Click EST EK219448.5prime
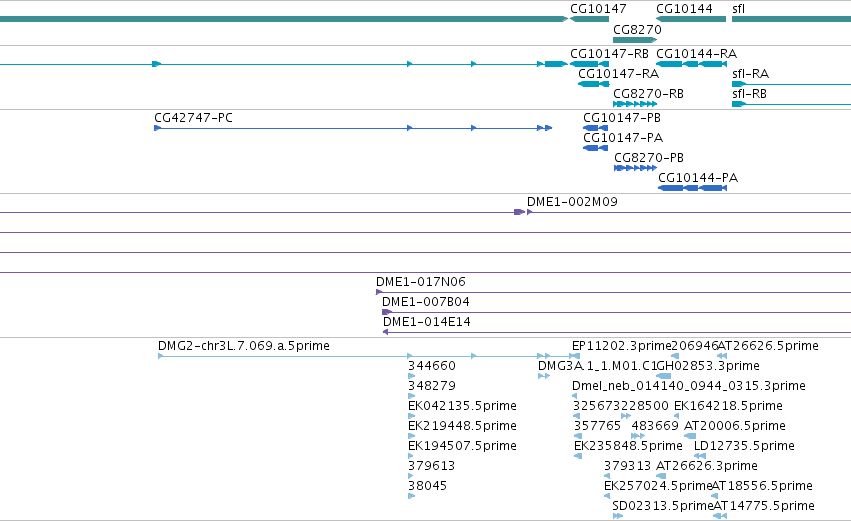851x521 pixels. pyautogui.click(x=462, y=427)
